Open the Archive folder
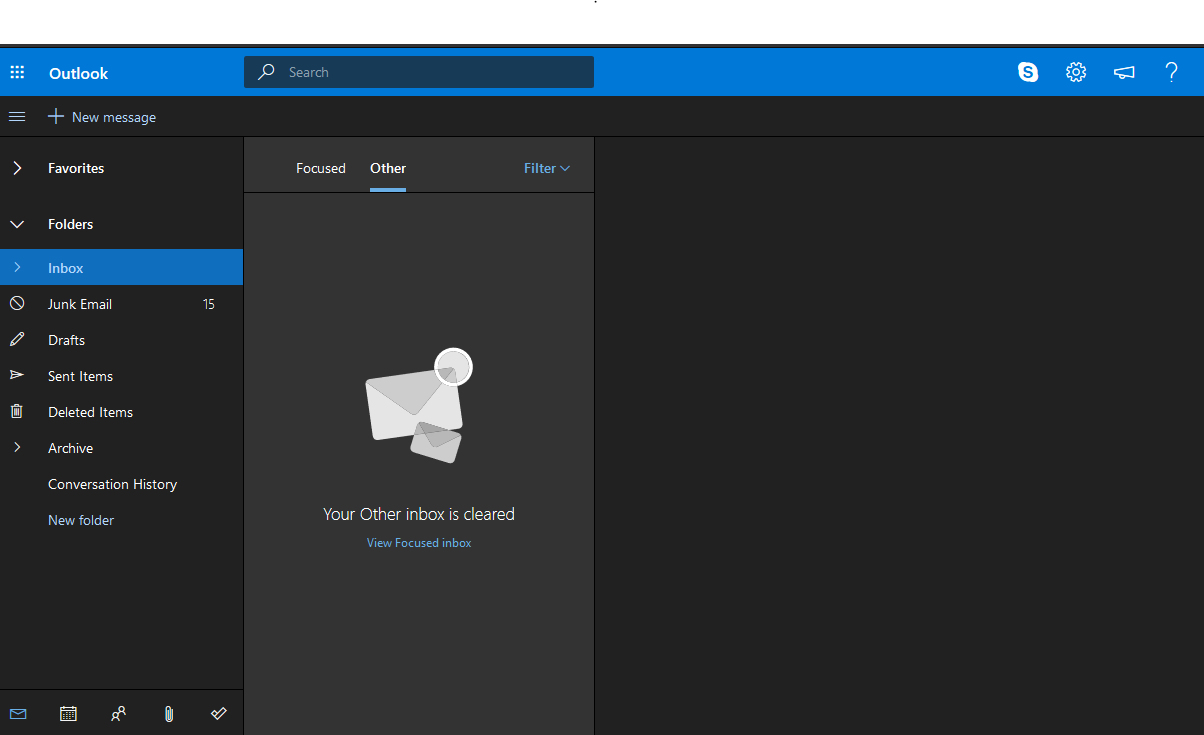The width and height of the screenshot is (1204, 735). click(x=121, y=447)
